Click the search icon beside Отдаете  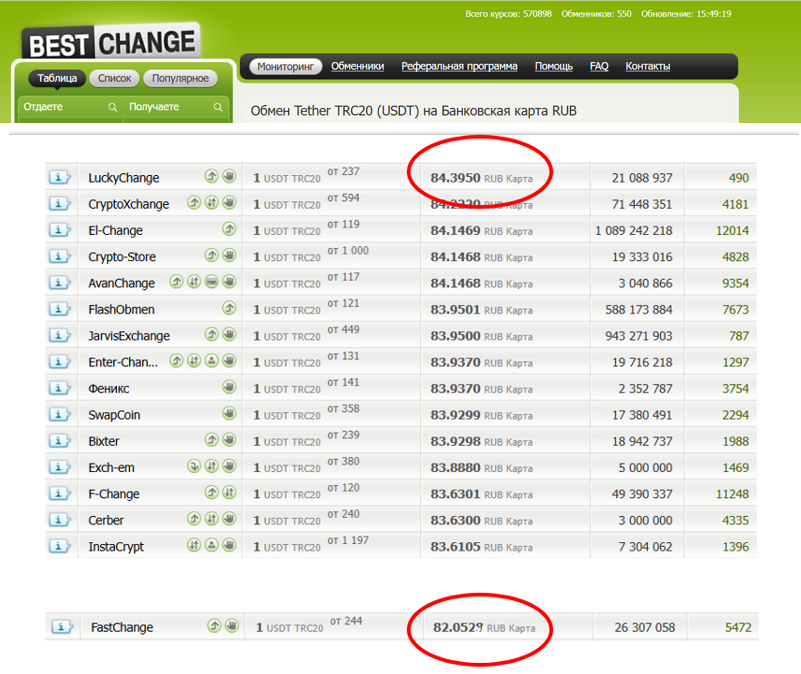[x=112, y=107]
